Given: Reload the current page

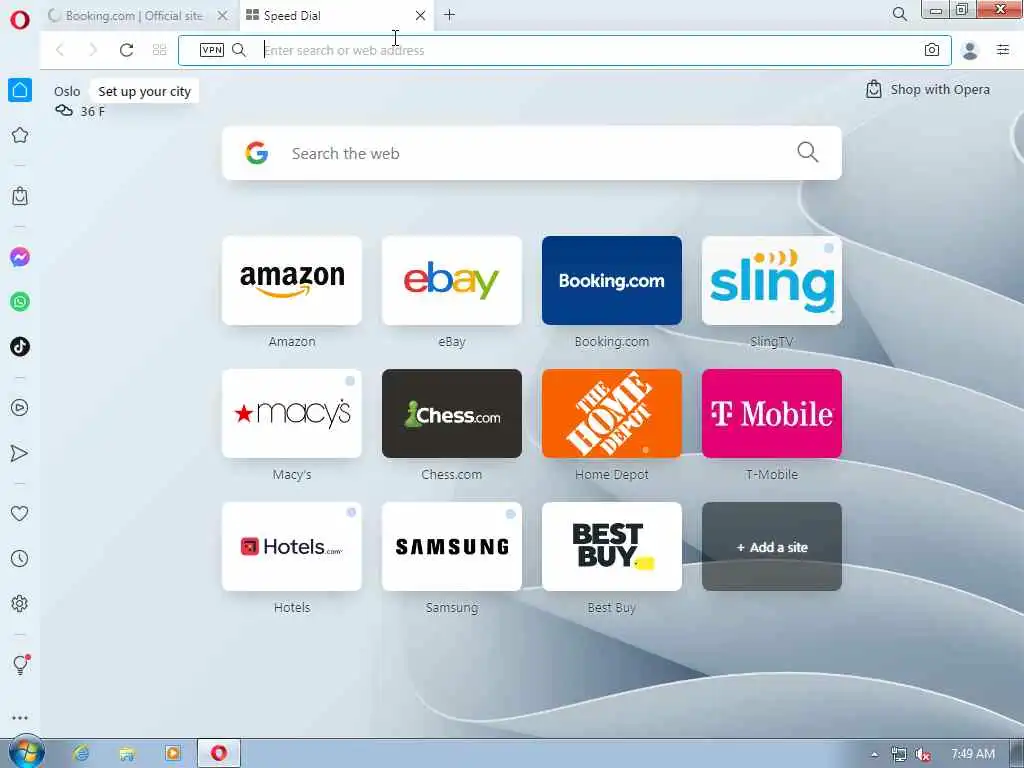Looking at the screenshot, I should point(127,50).
